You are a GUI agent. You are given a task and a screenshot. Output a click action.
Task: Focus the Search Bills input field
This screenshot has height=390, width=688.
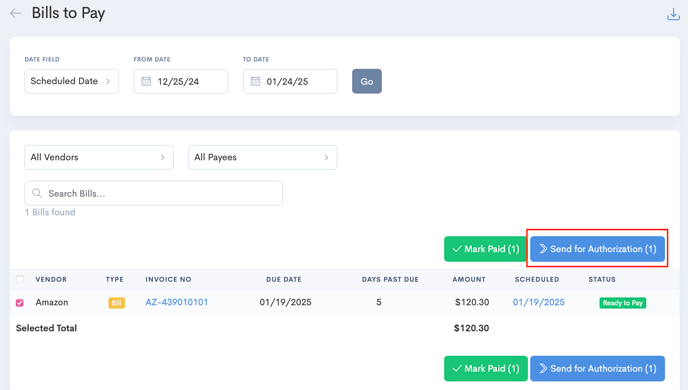[154, 193]
